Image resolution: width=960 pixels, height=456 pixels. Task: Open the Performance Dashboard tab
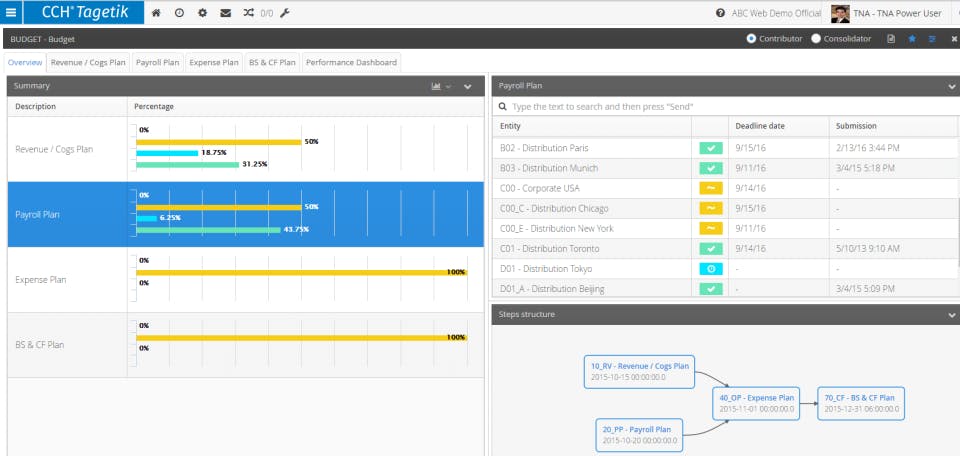point(351,62)
